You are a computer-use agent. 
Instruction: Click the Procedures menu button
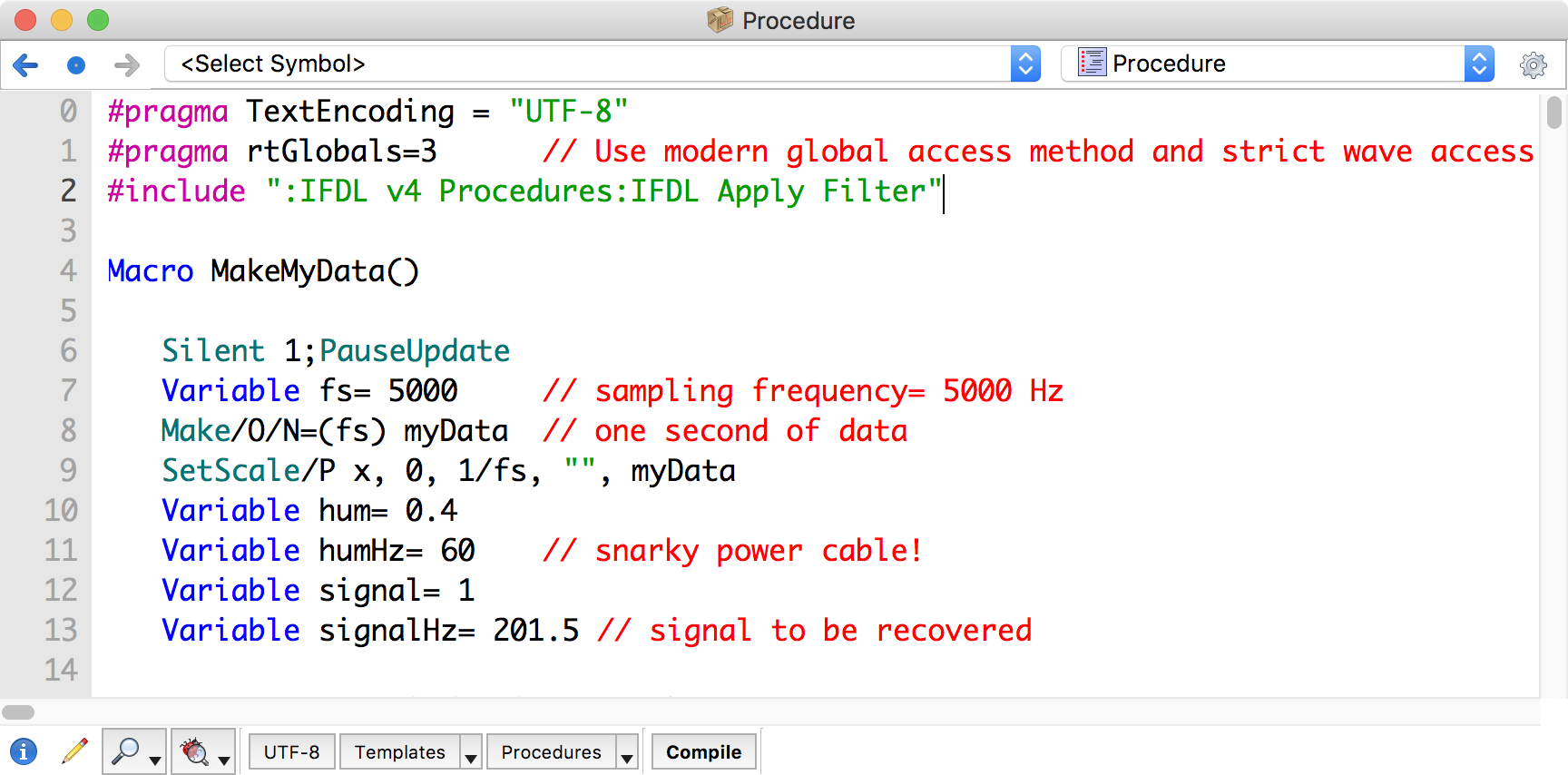551,752
